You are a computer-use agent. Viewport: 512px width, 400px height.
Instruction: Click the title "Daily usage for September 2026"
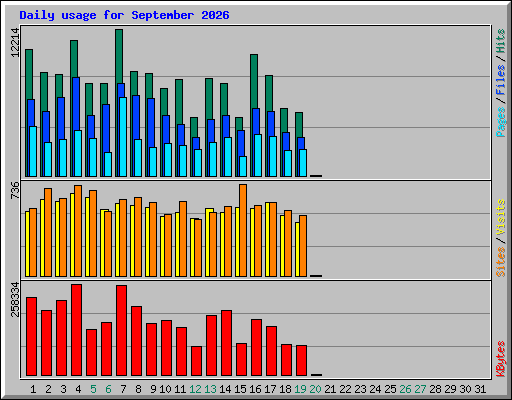click(124, 15)
